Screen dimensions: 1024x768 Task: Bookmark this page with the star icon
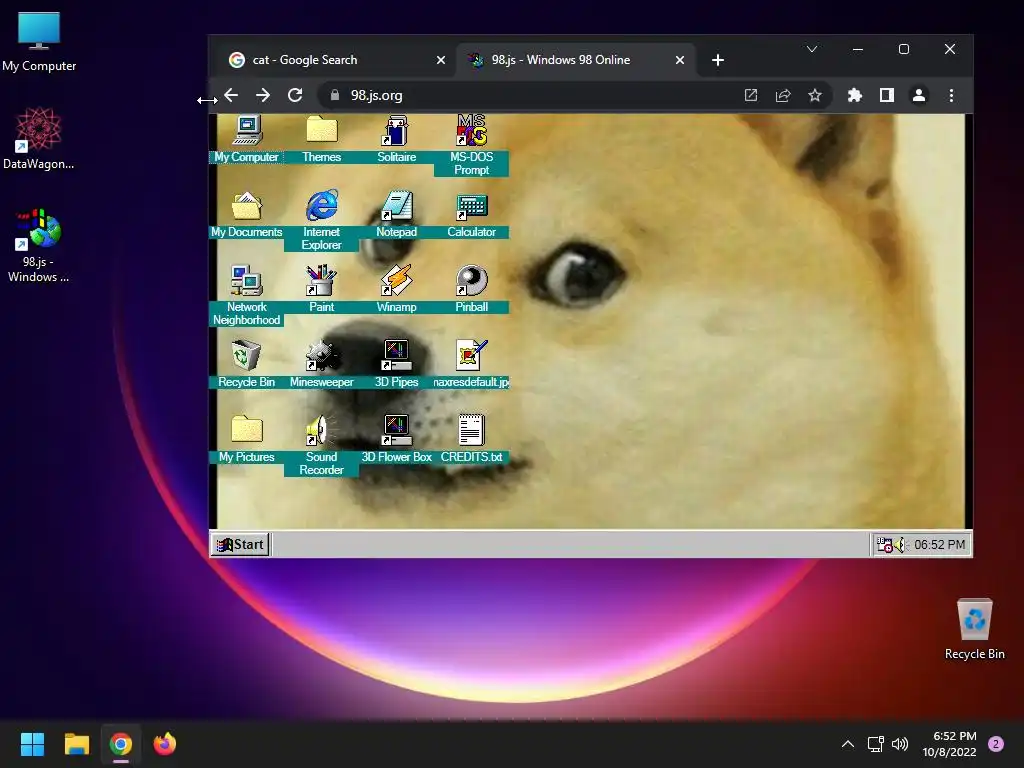pos(815,95)
